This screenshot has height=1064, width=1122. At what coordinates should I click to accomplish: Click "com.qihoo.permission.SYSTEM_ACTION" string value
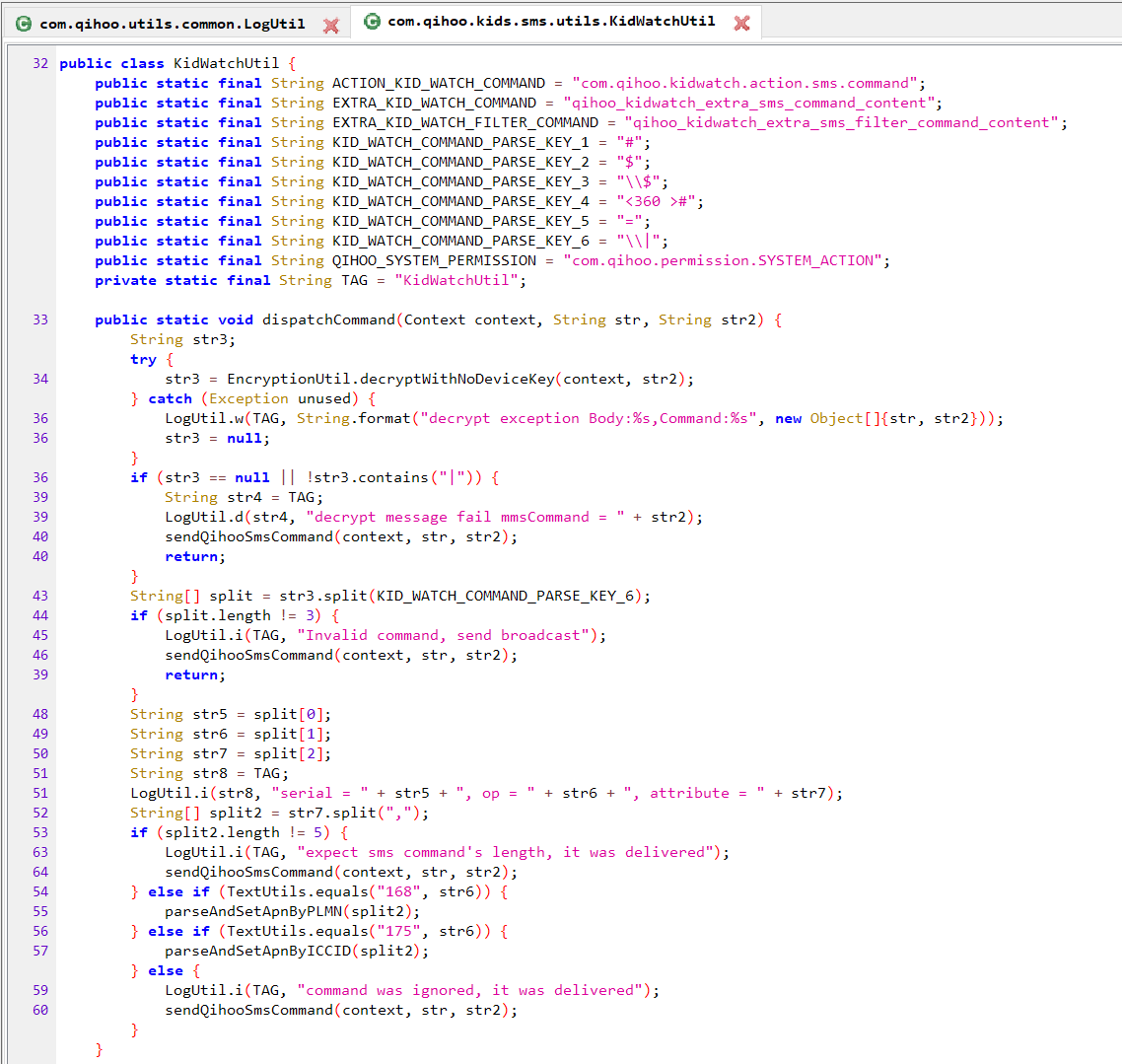[x=723, y=260]
